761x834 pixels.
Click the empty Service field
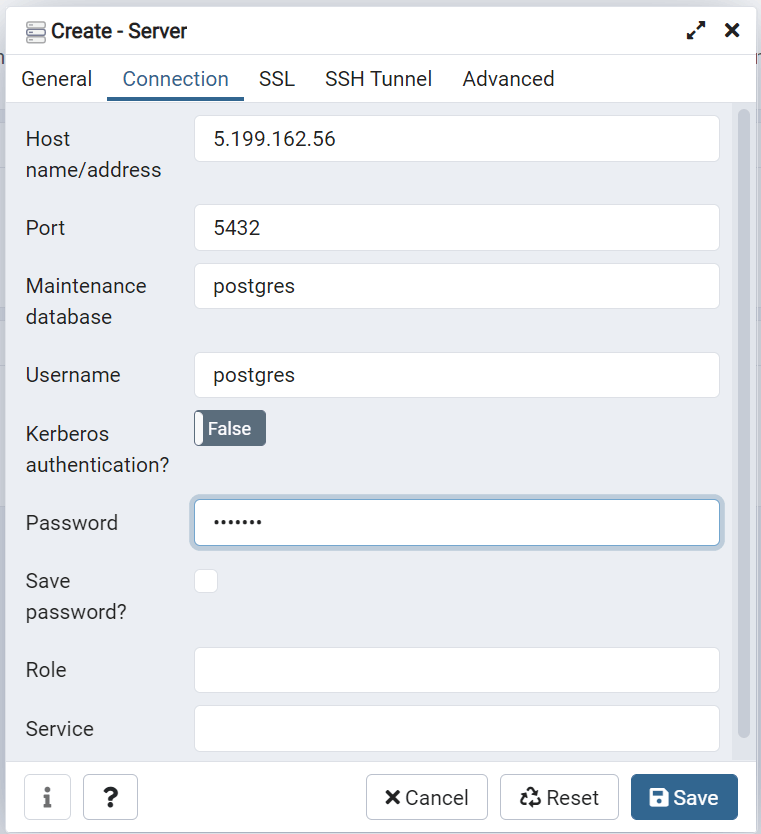pyautogui.click(x=456, y=728)
